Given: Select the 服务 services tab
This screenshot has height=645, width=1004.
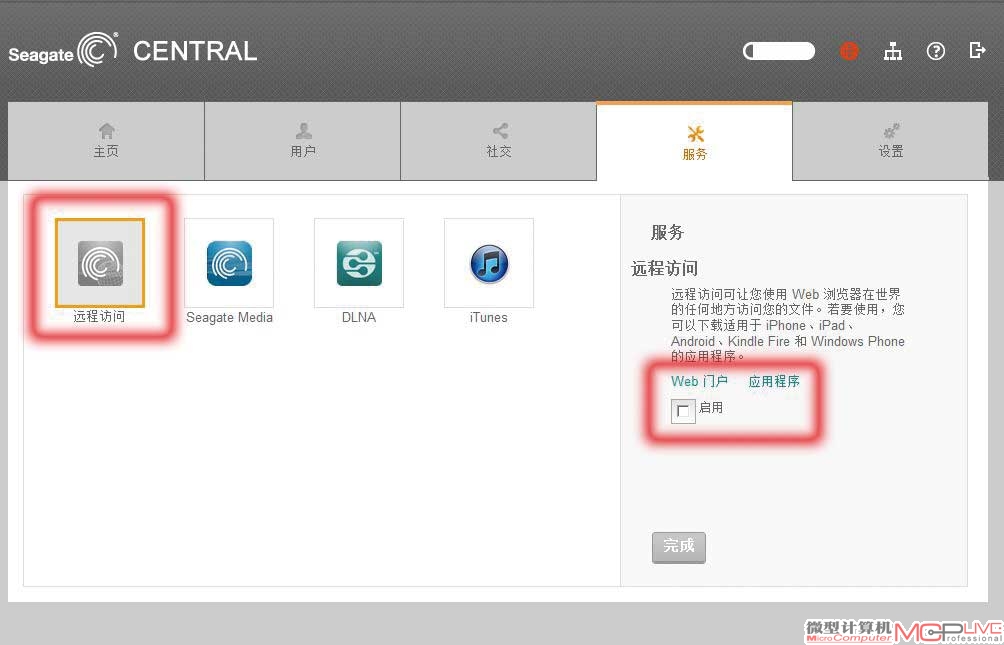Looking at the screenshot, I should (695, 141).
